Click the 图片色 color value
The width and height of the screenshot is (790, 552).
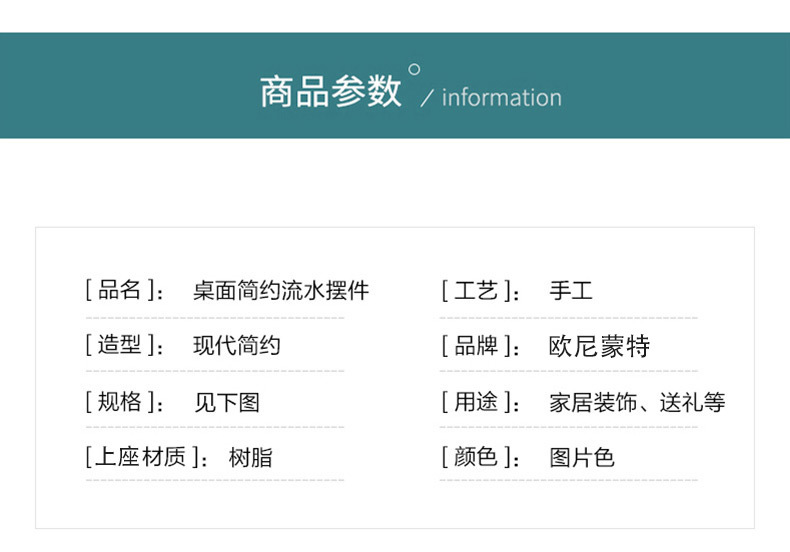tap(582, 458)
